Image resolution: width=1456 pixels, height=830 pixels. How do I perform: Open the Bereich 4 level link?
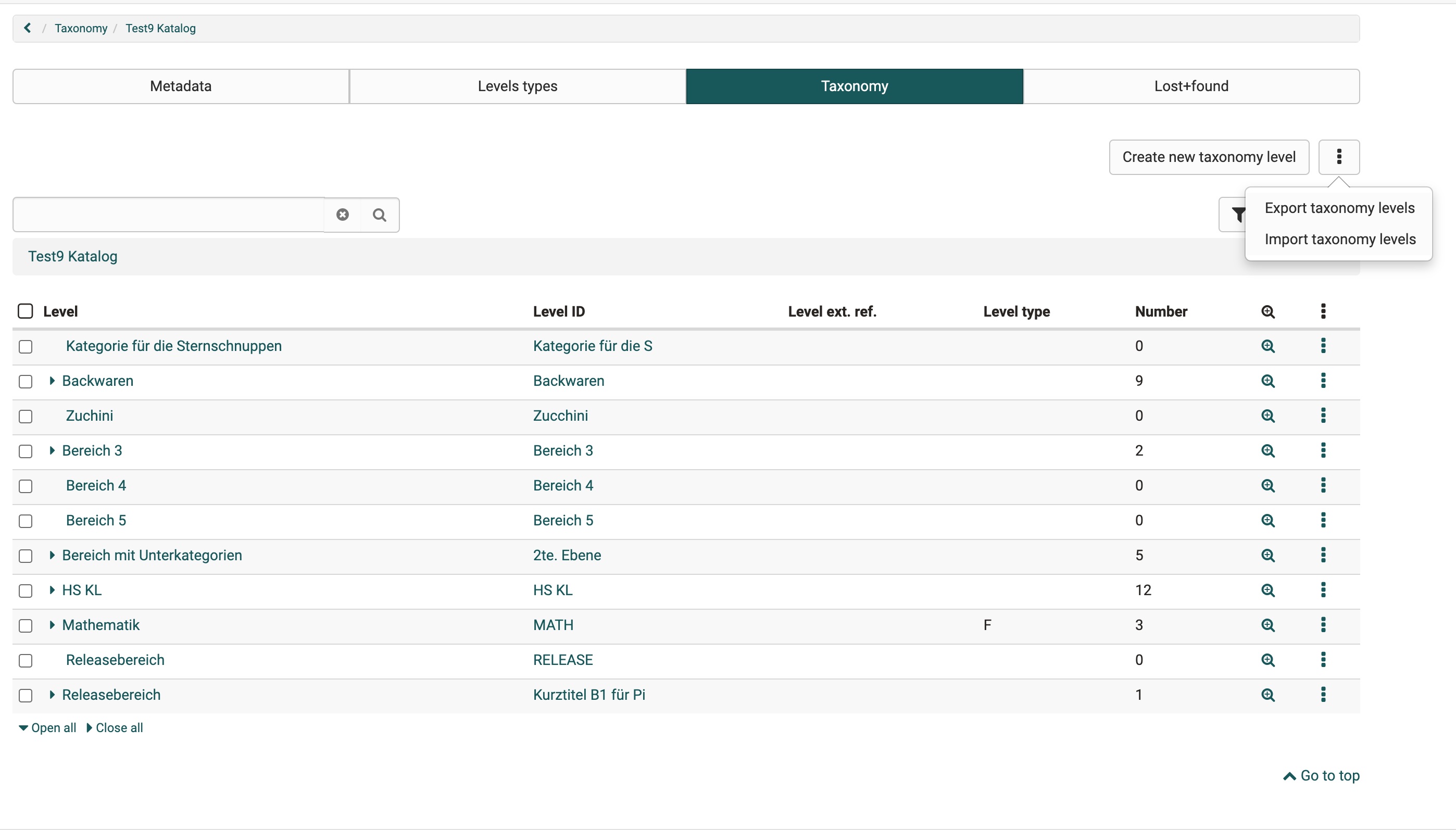(x=96, y=486)
